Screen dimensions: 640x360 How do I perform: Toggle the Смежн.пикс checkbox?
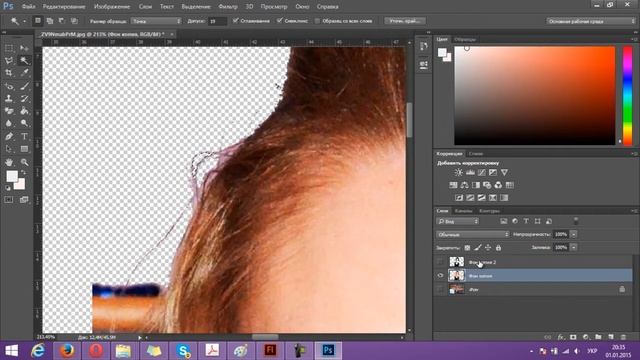(280, 20)
